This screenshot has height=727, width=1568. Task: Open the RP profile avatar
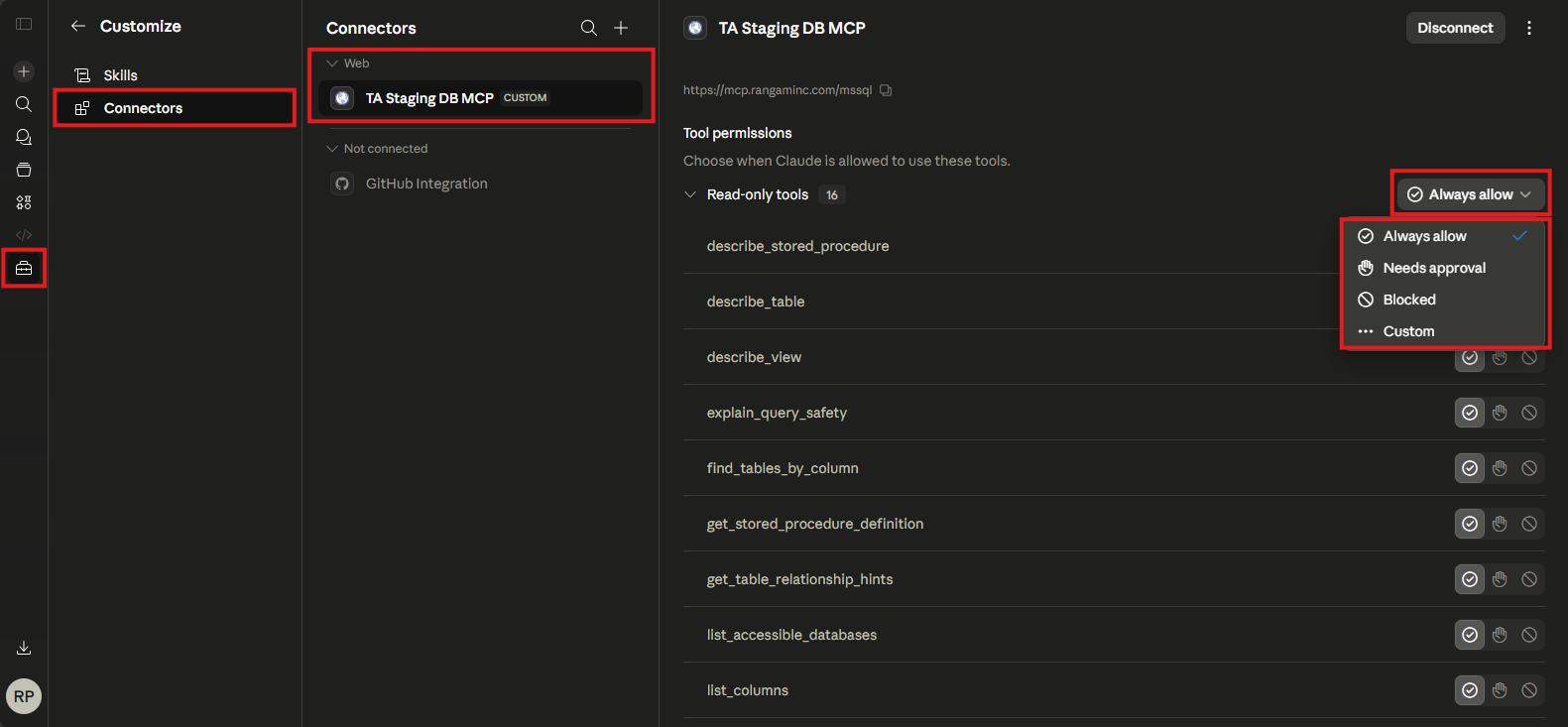(24, 696)
